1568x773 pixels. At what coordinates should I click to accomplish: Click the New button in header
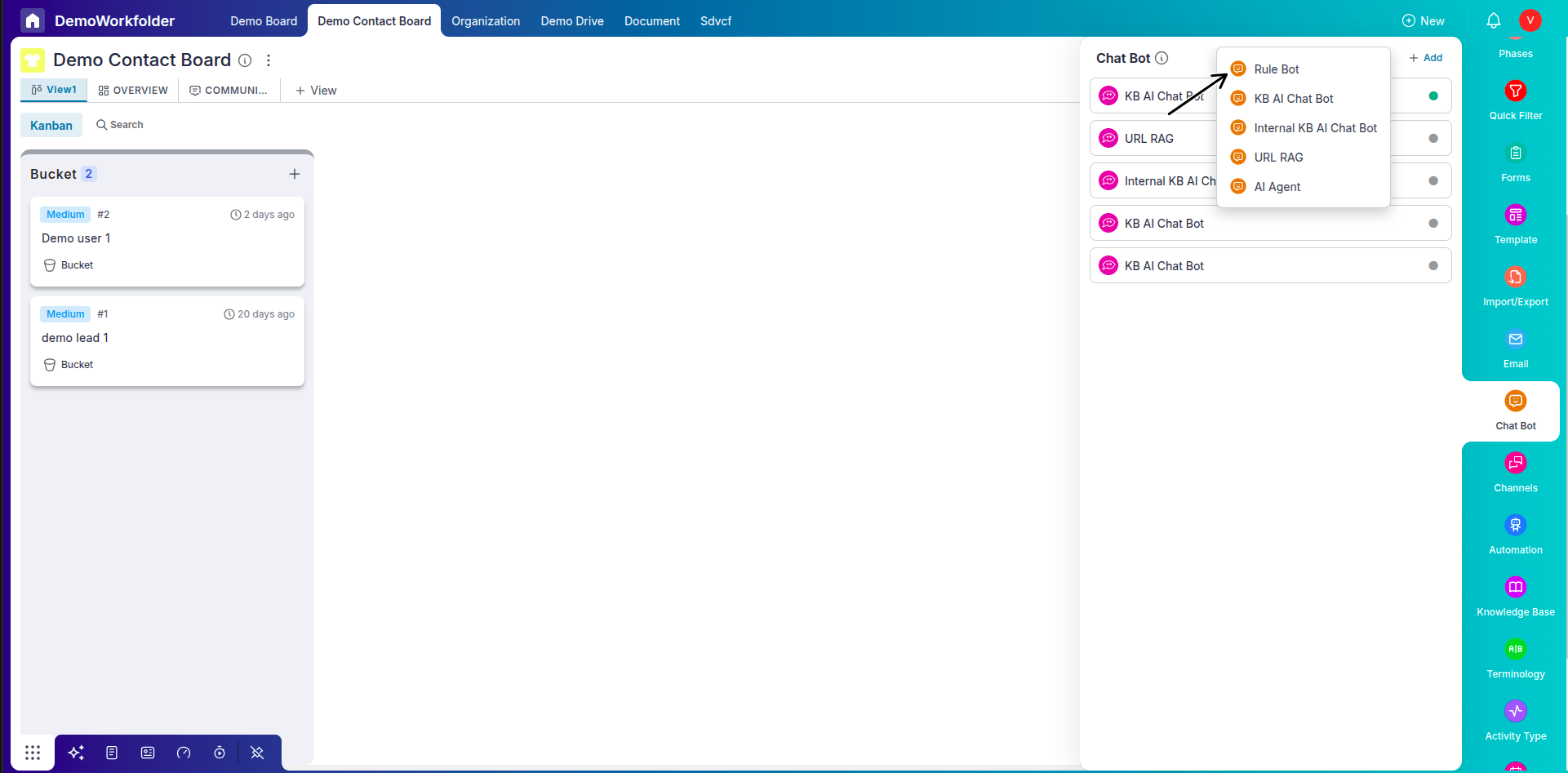coord(1424,21)
